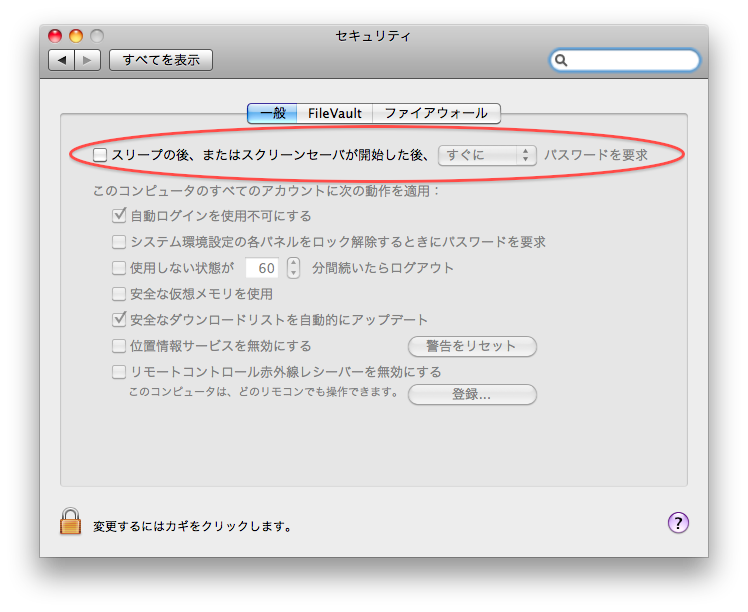Click the minutes stepper arrows
Screen dimensions: 748x612
click(293, 268)
